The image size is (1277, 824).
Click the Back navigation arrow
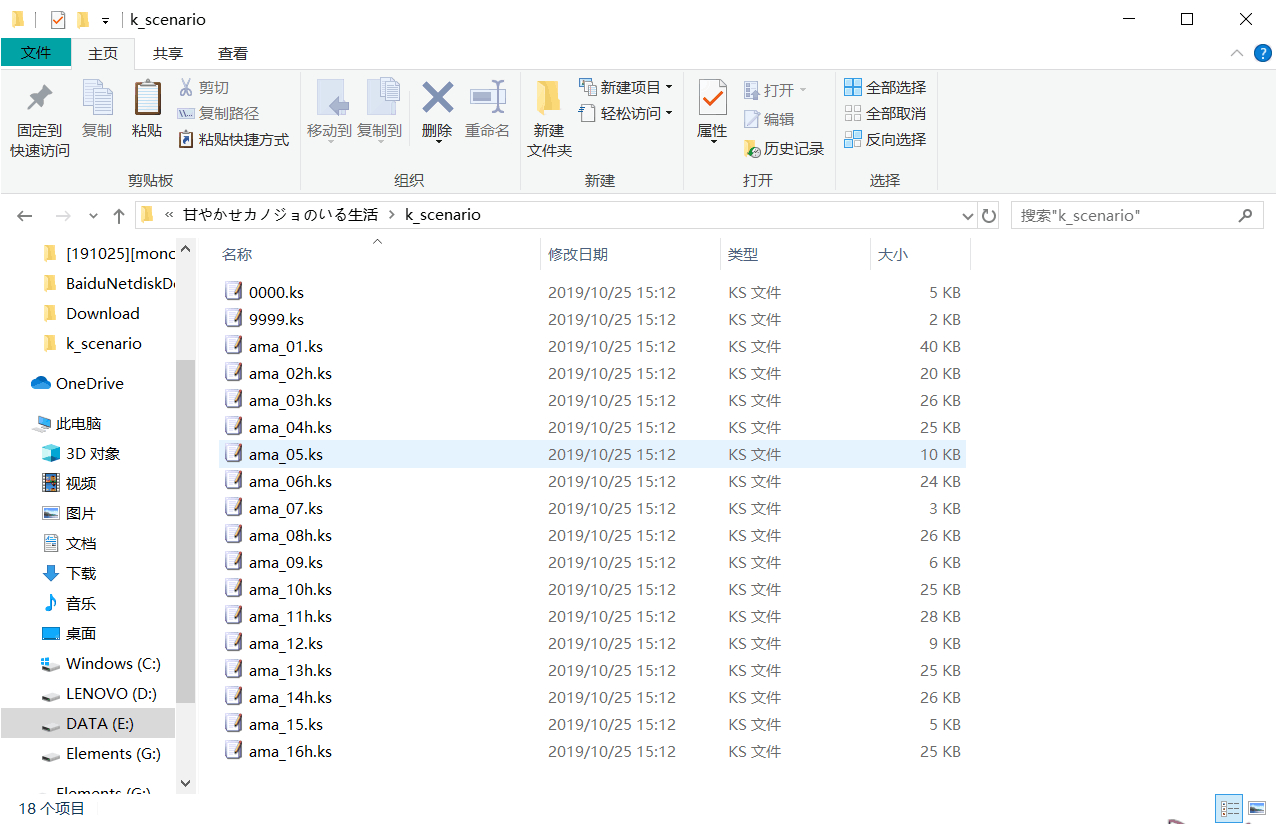pyautogui.click(x=25, y=215)
